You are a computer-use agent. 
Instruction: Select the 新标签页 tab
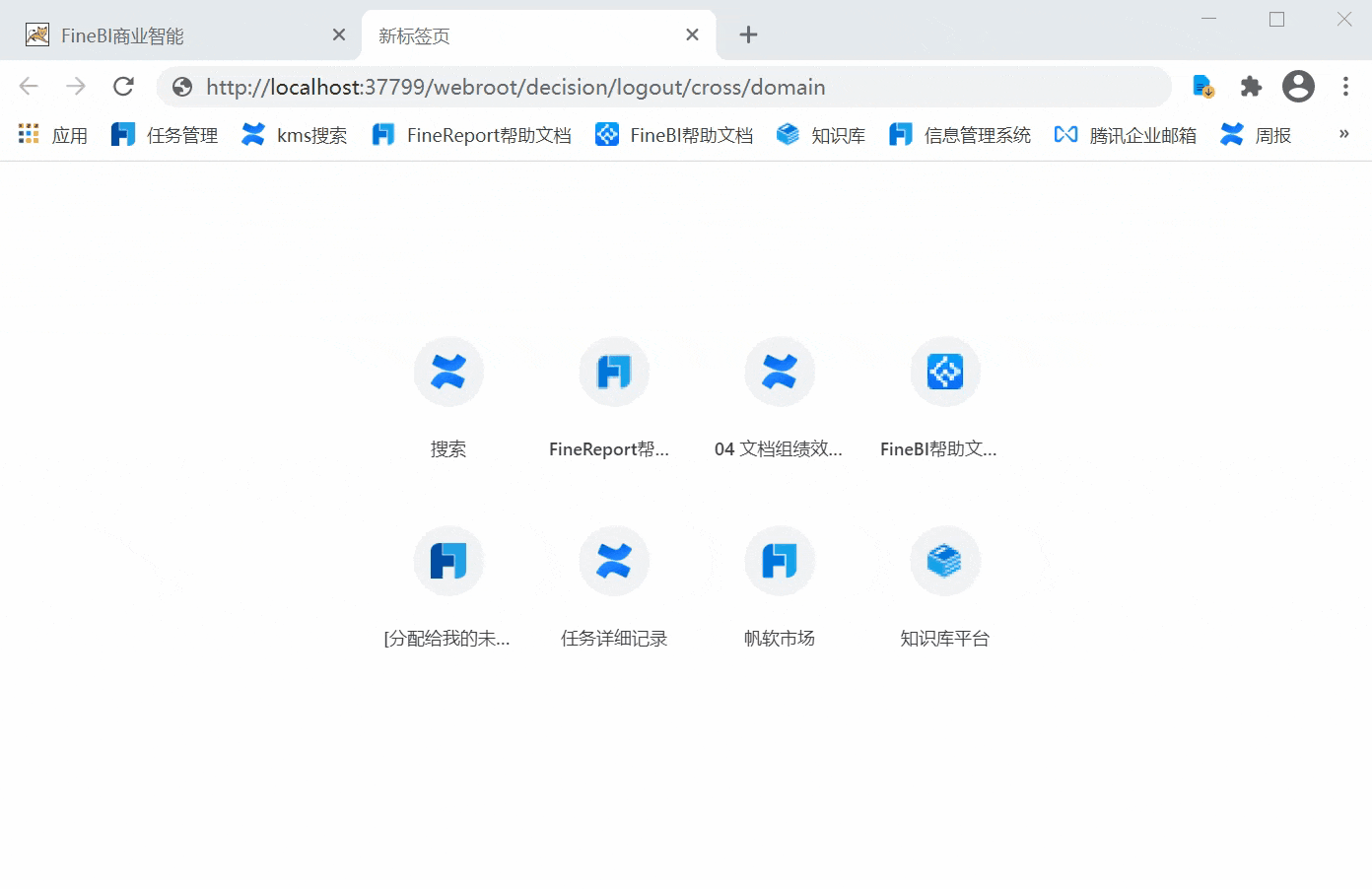point(538,35)
